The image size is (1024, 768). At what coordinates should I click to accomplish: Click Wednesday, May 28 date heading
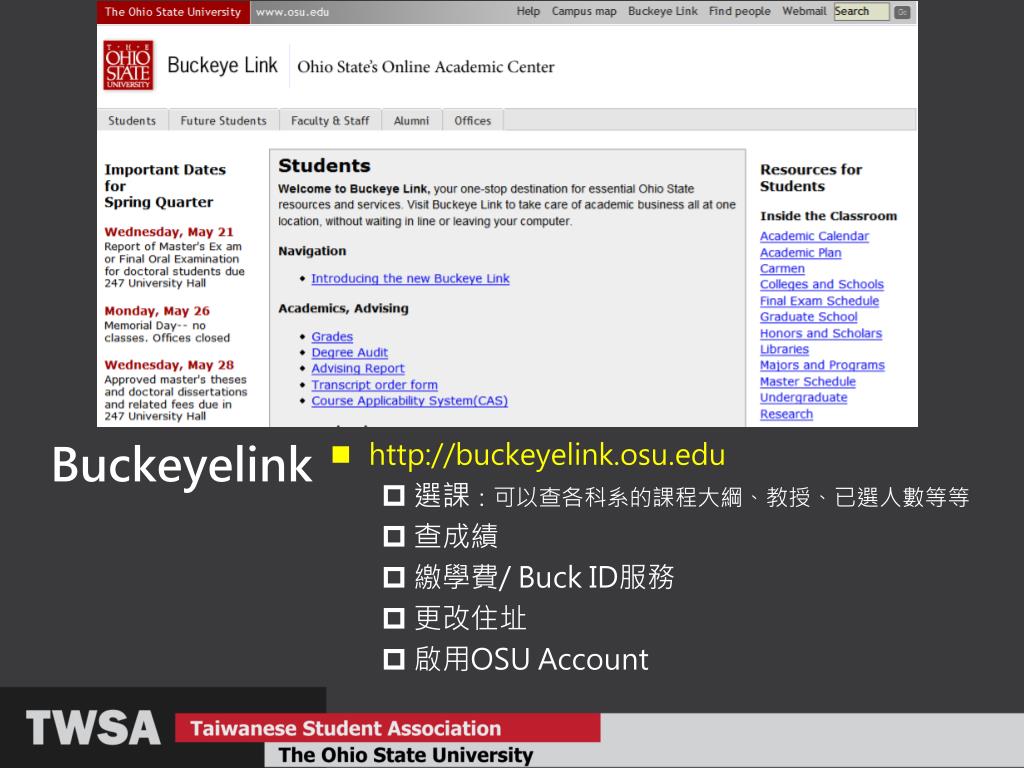(169, 365)
